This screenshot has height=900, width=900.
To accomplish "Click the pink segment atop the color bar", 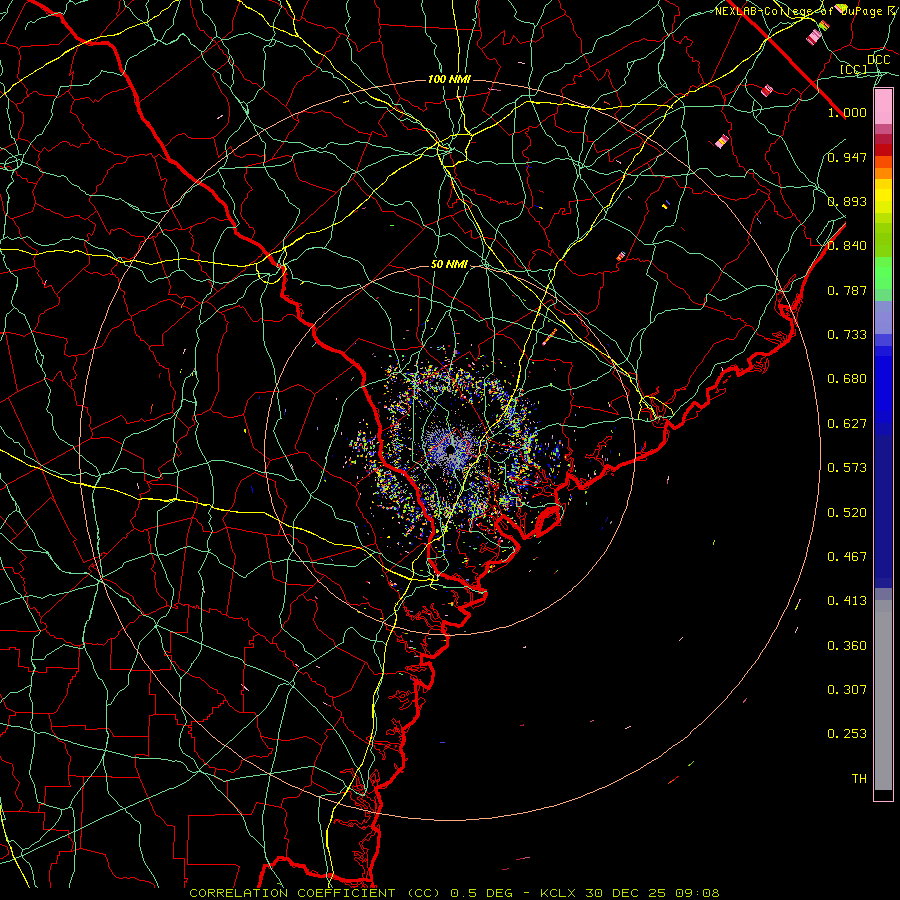I will click(883, 106).
